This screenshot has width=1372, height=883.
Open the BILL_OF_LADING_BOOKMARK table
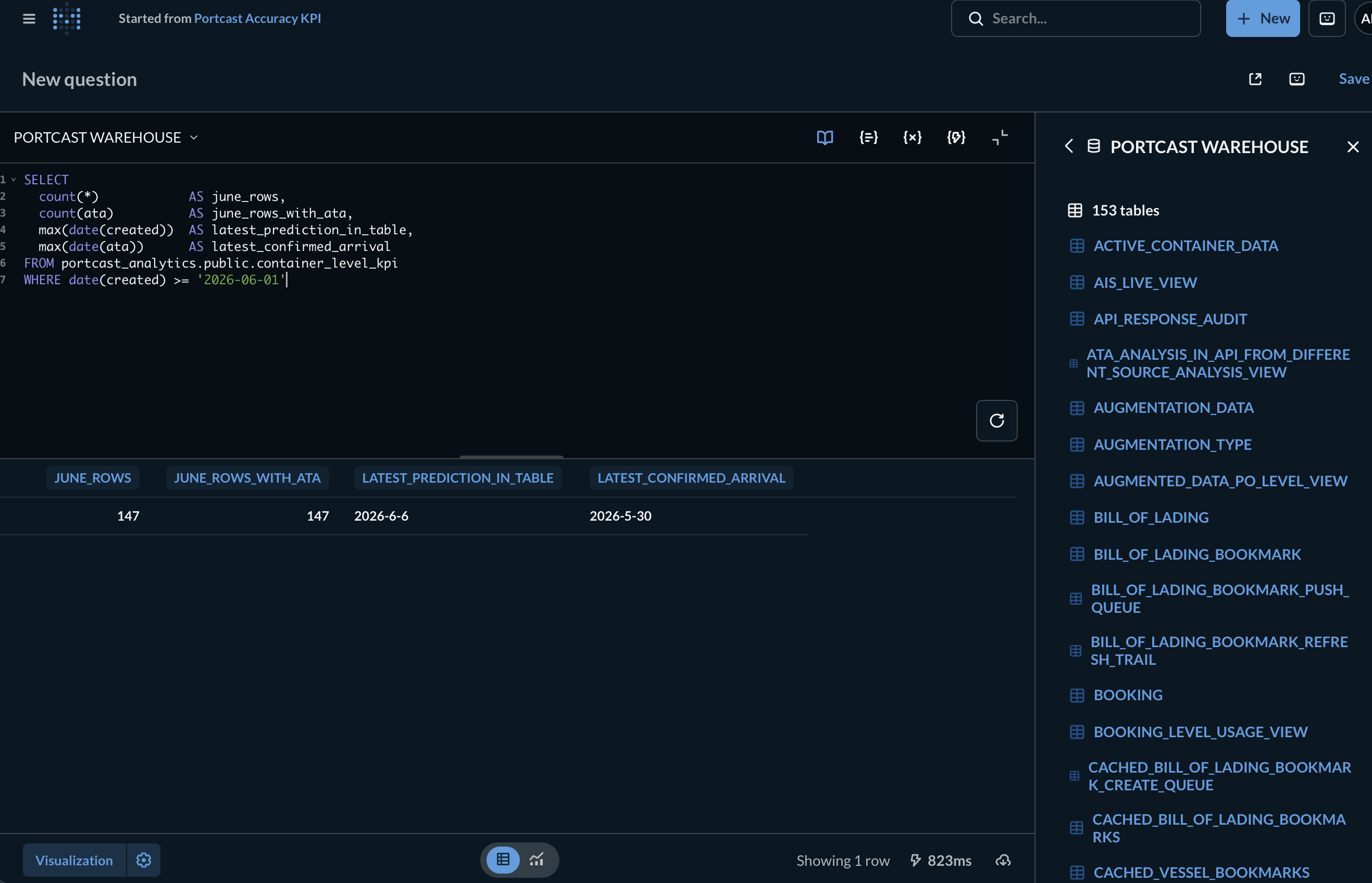point(1197,554)
